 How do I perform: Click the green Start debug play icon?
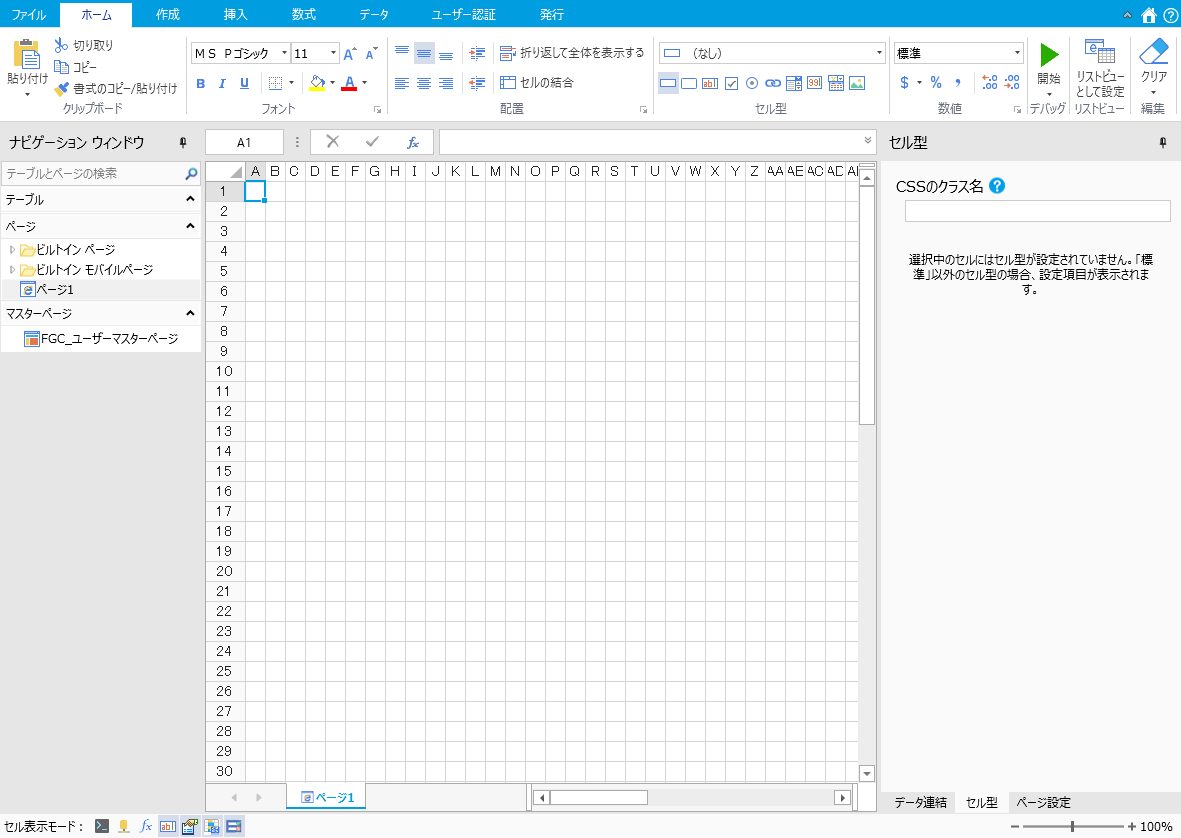(x=1049, y=55)
